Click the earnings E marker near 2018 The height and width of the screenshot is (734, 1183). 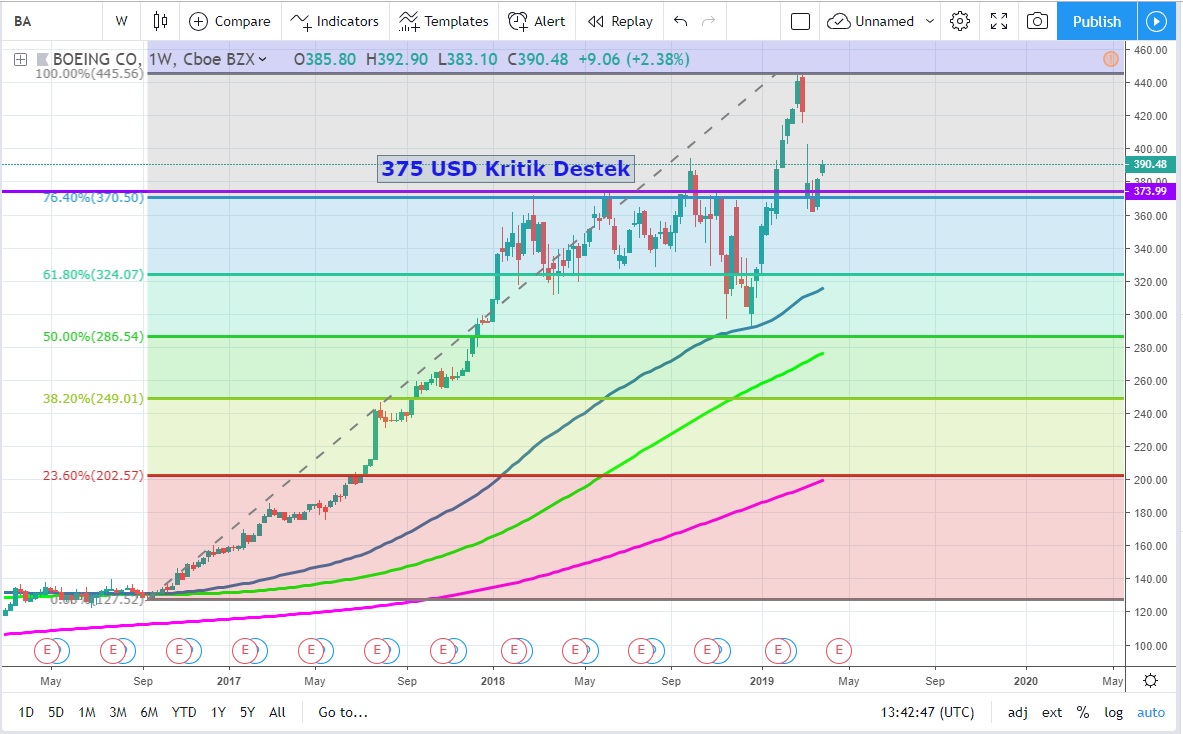pyautogui.click(x=514, y=650)
